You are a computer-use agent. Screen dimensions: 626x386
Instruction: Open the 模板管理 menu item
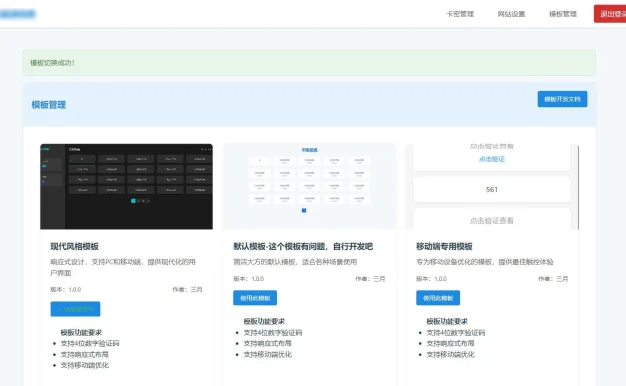[x=563, y=14]
